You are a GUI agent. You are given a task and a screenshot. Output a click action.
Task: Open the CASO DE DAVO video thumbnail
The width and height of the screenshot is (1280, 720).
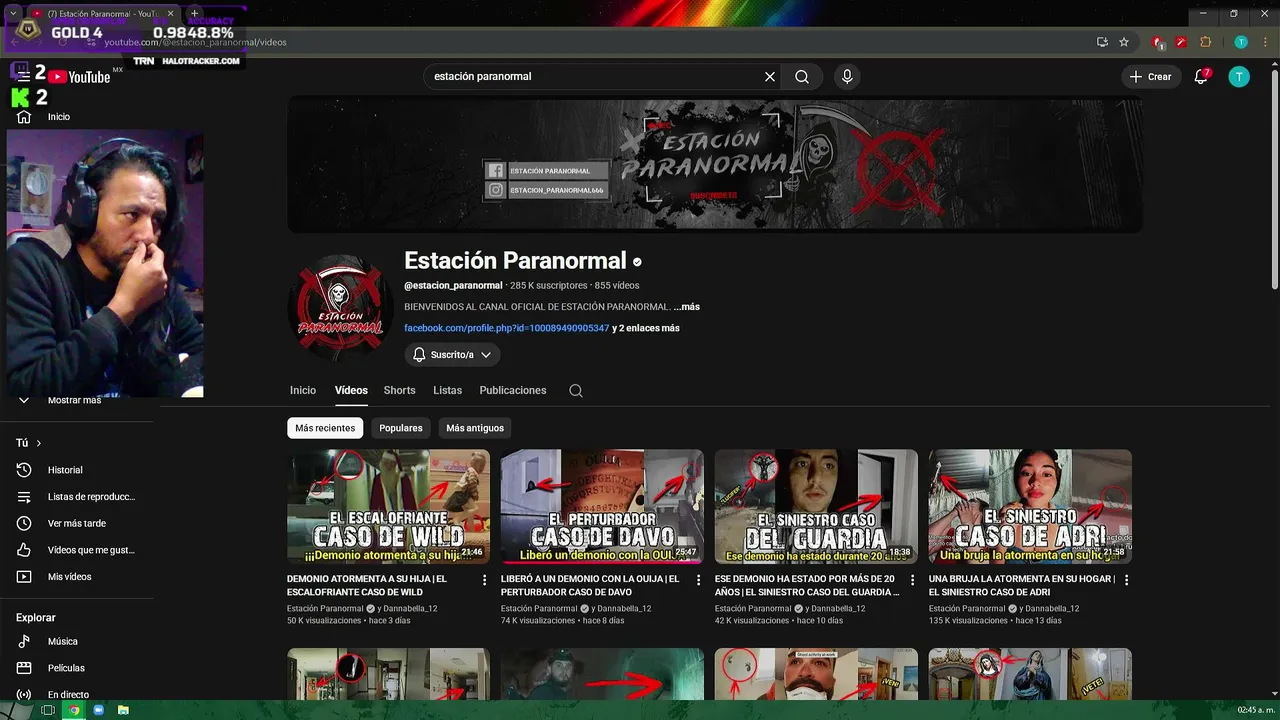[x=602, y=506]
